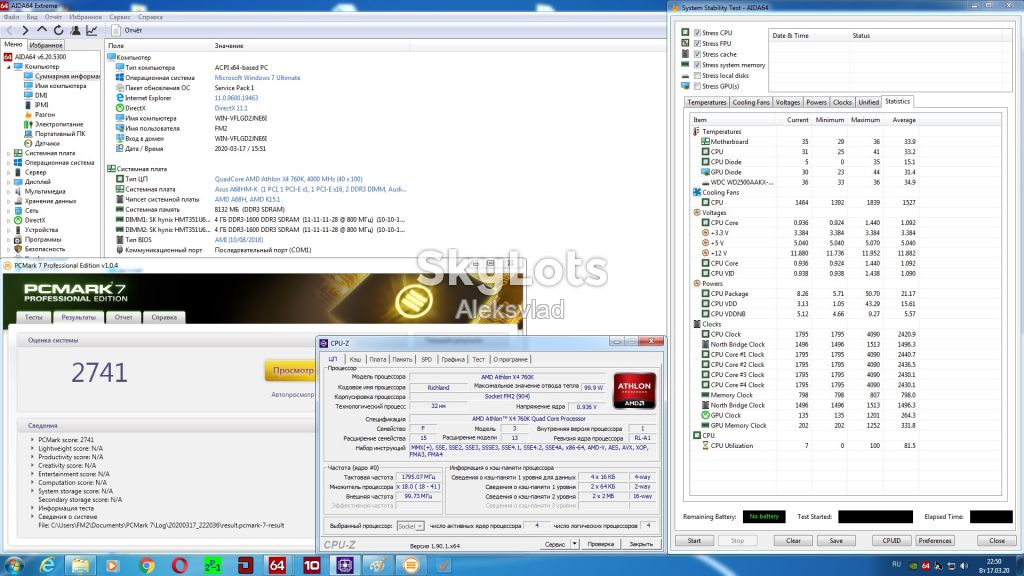Switch to Избранное tab in AIDA64
The image size is (1024, 576).
(x=46, y=45)
